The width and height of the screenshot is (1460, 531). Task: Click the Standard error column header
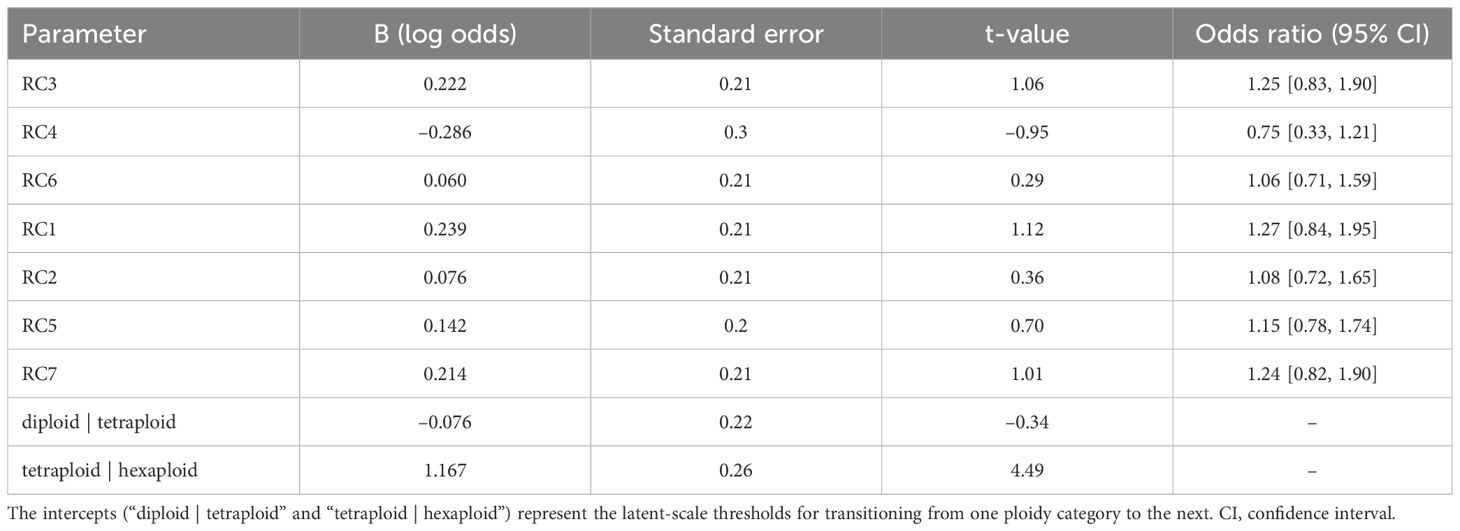coord(735,34)
